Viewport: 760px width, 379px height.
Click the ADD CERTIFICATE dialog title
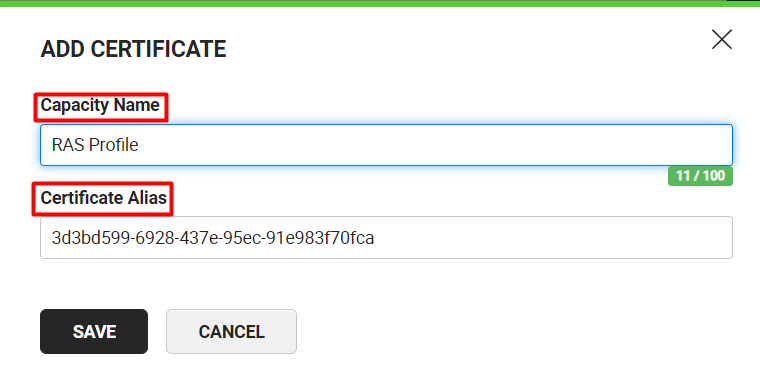tap(133, 49)
